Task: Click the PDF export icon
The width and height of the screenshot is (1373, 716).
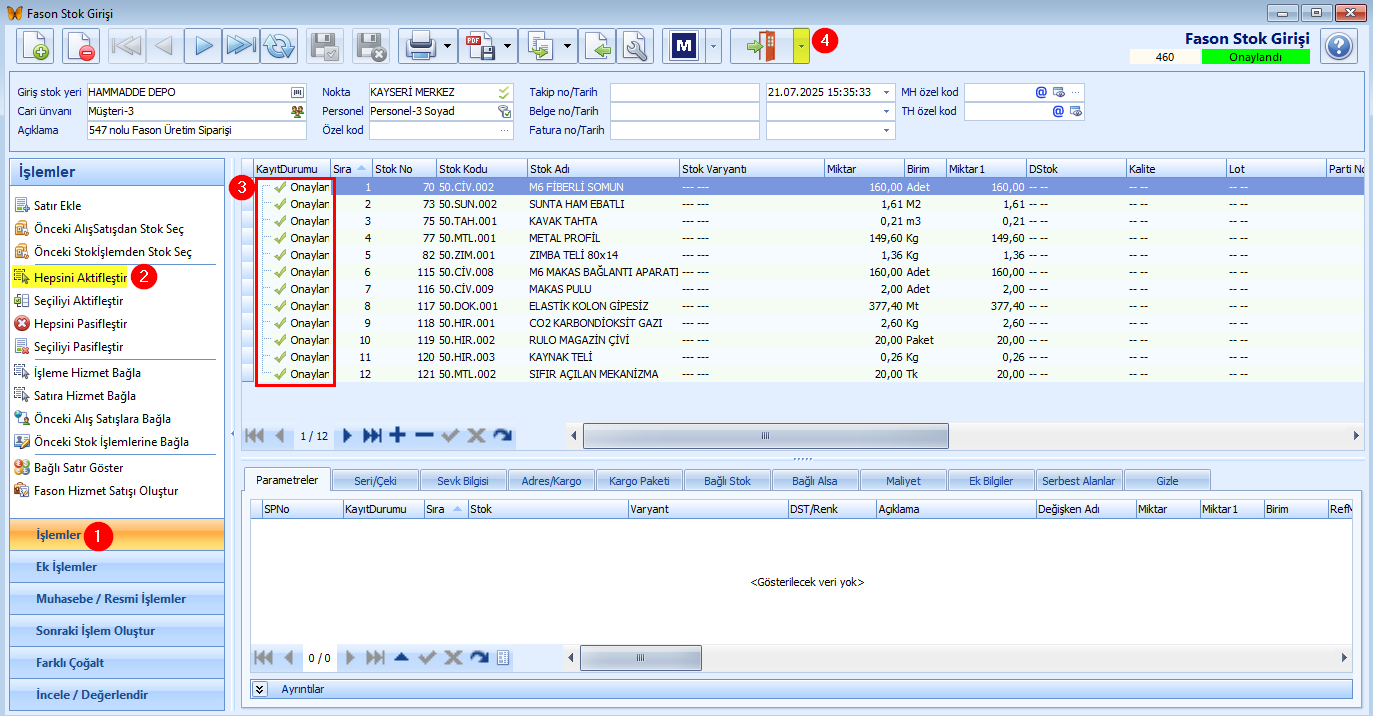Action: tap(481, 46)
